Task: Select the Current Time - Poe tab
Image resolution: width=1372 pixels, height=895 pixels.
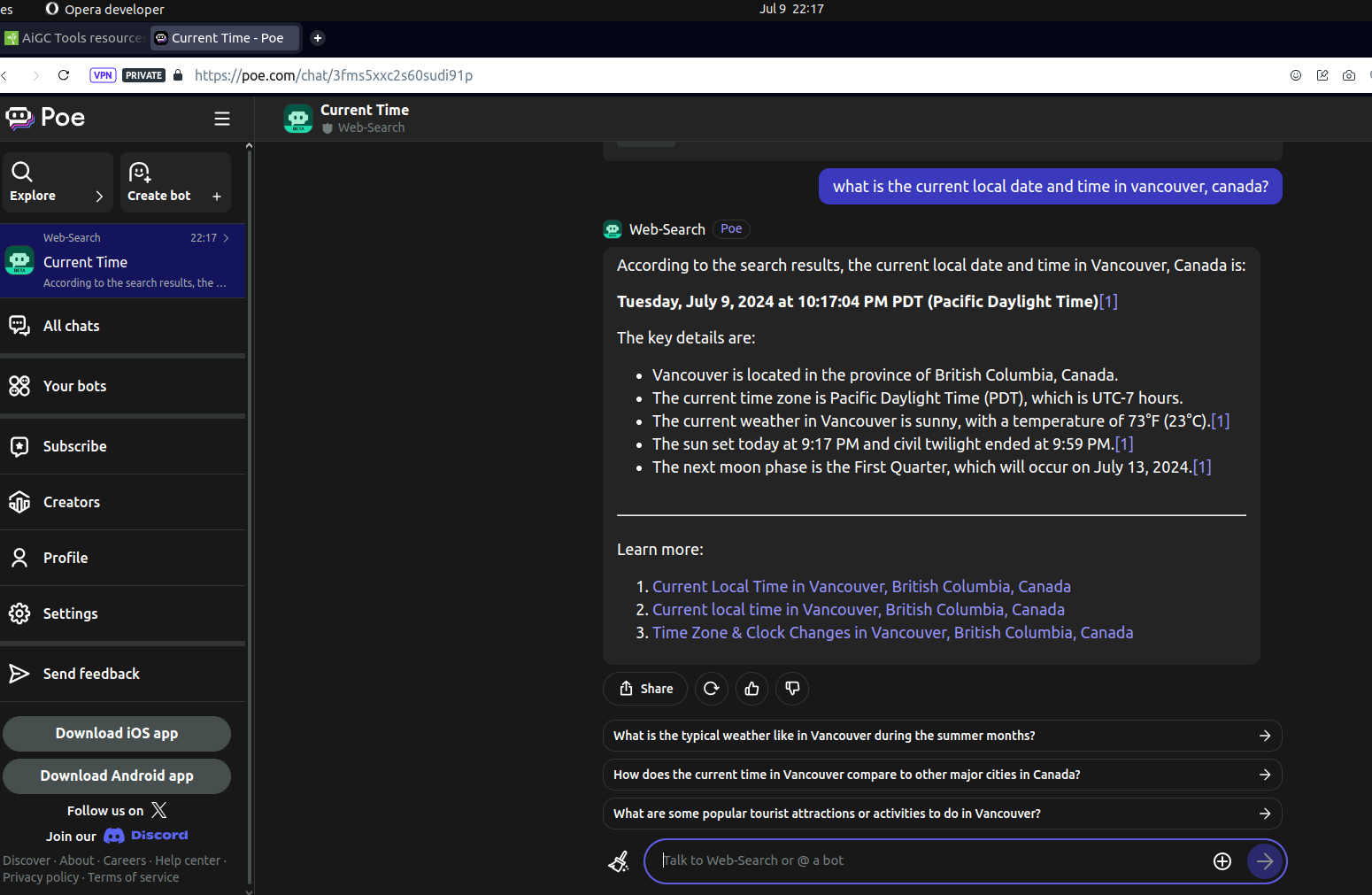Action: tap(226, 38)
